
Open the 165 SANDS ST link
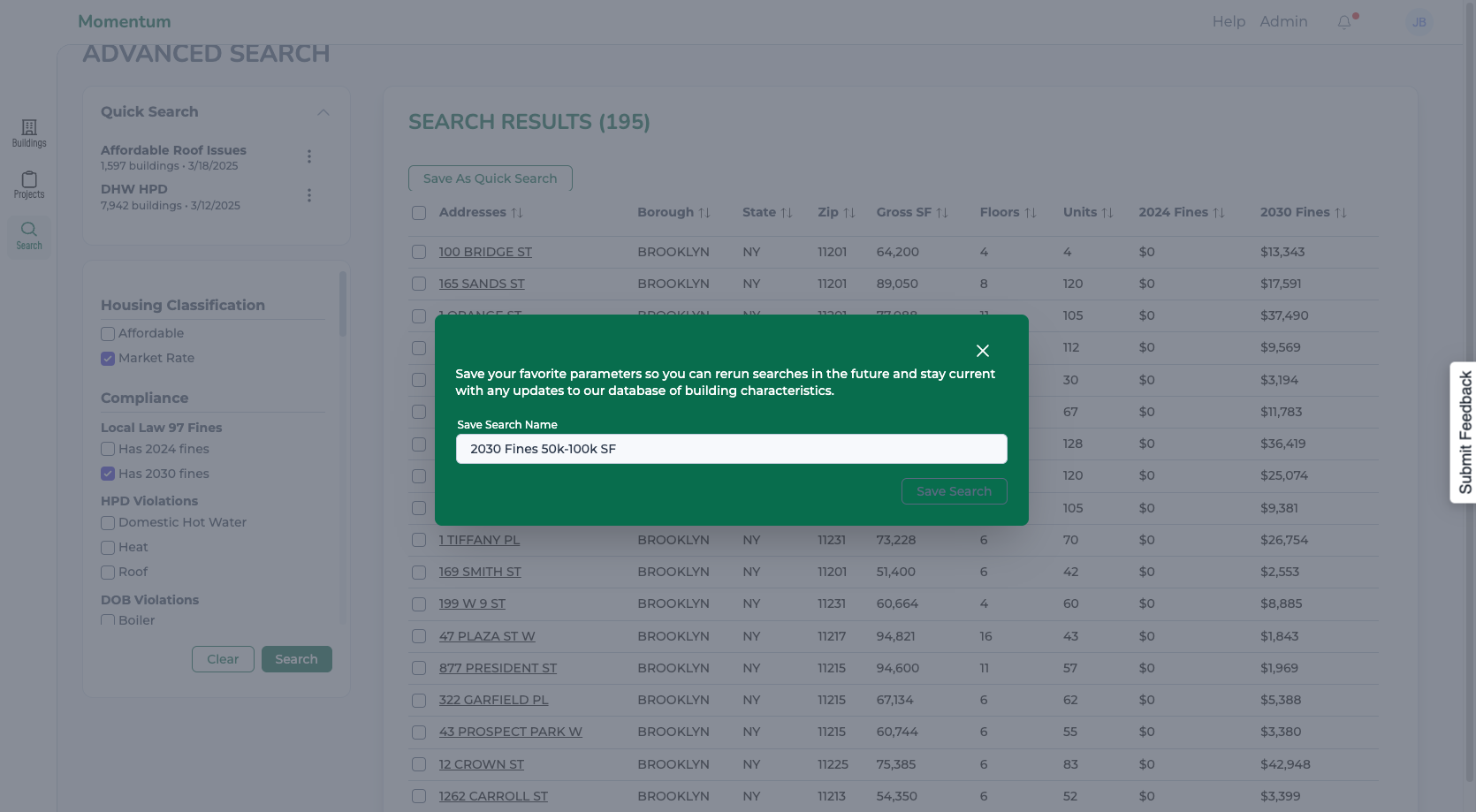(x=482, y=284)
